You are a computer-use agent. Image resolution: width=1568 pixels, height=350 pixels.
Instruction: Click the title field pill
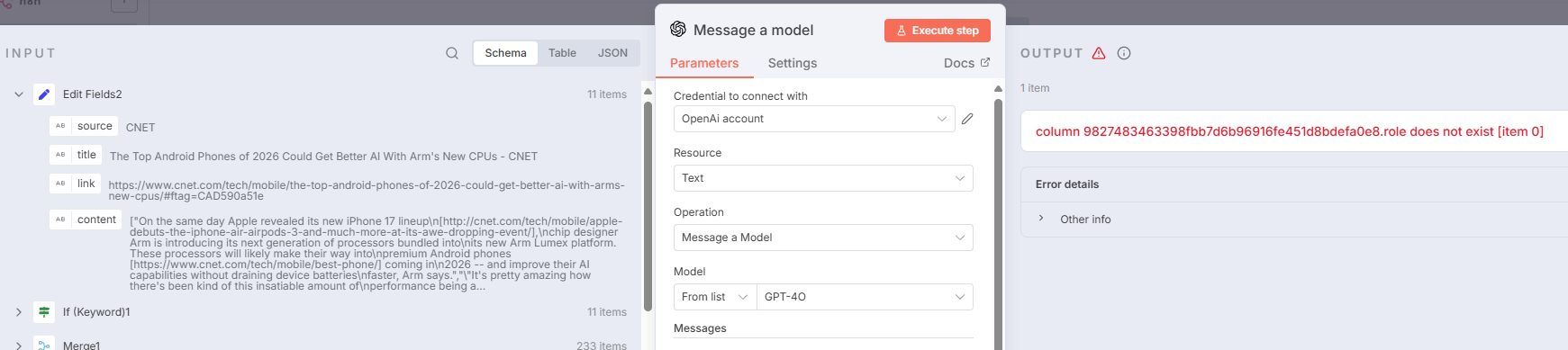tap(76, 155)
